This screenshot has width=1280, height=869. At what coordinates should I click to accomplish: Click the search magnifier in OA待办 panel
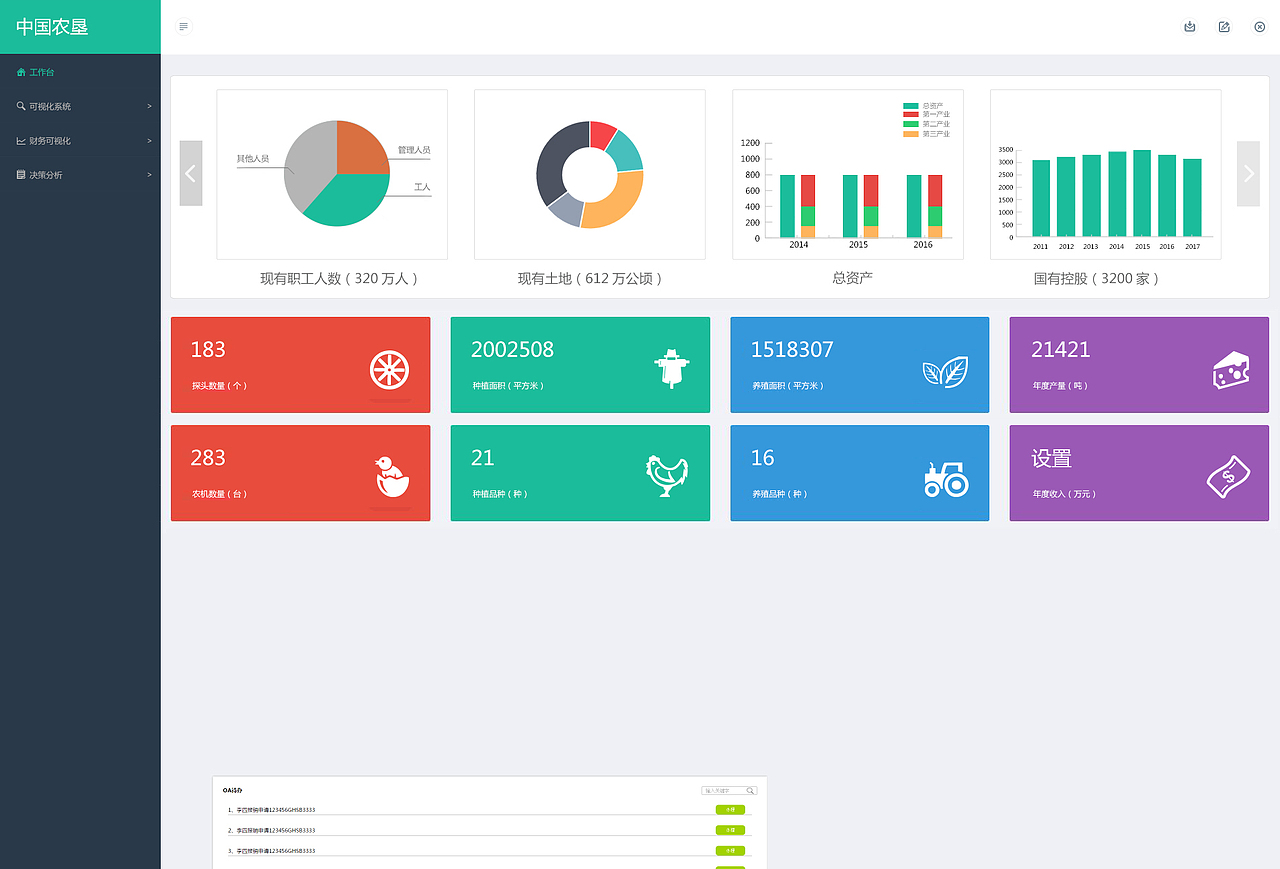tap(751, 791)
